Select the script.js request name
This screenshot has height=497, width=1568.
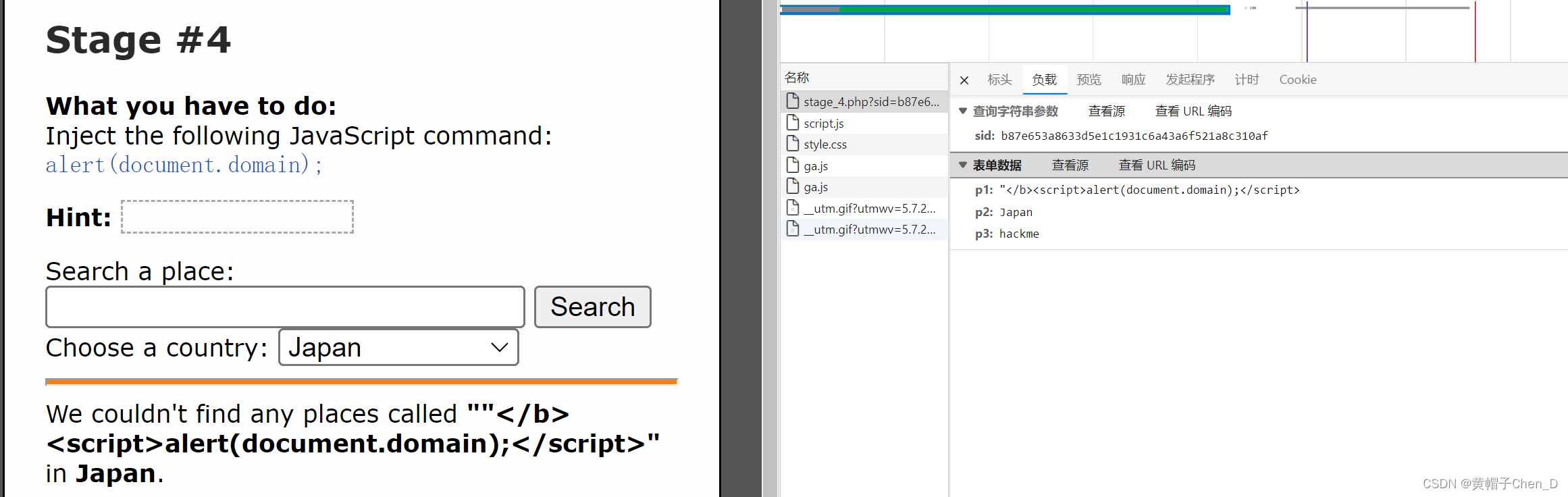(x=824, y=124)
